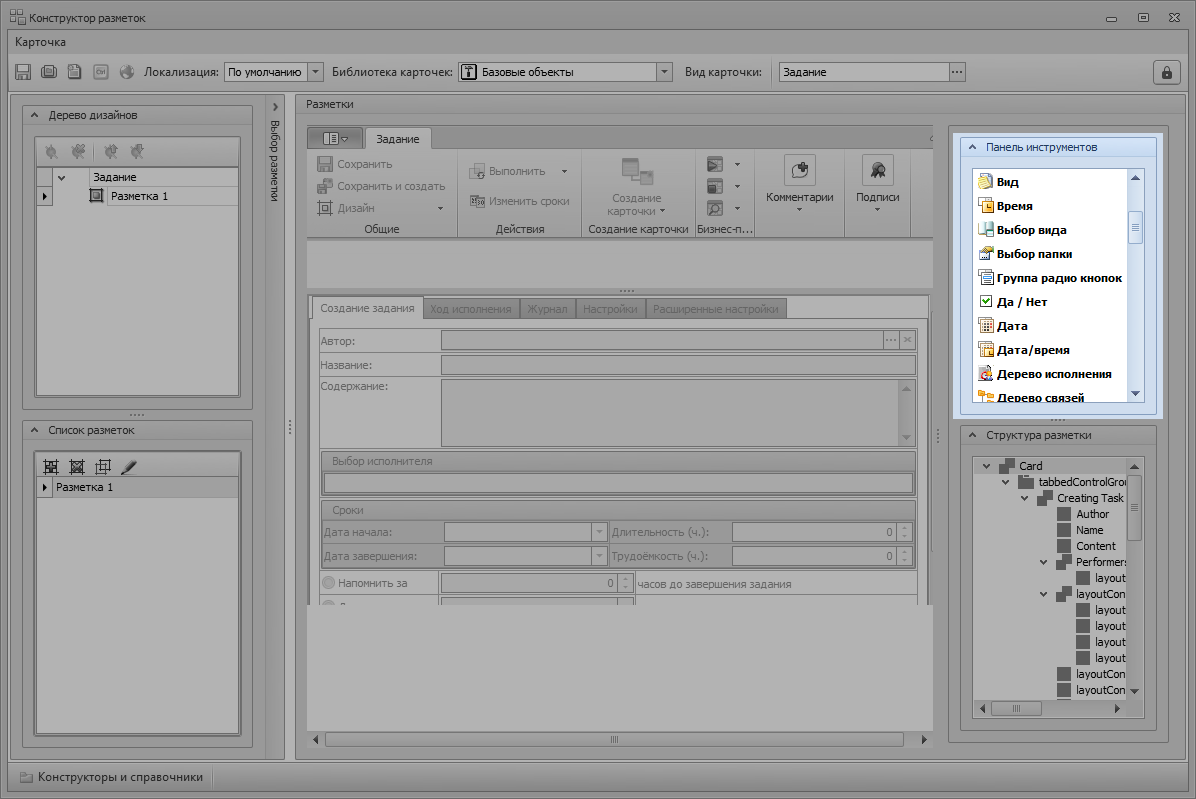Image resolution: width=1196 pixels, height=799 pixels.
Task: Select the Дерево исполнения tool
Action: (x=1053, y=374)
